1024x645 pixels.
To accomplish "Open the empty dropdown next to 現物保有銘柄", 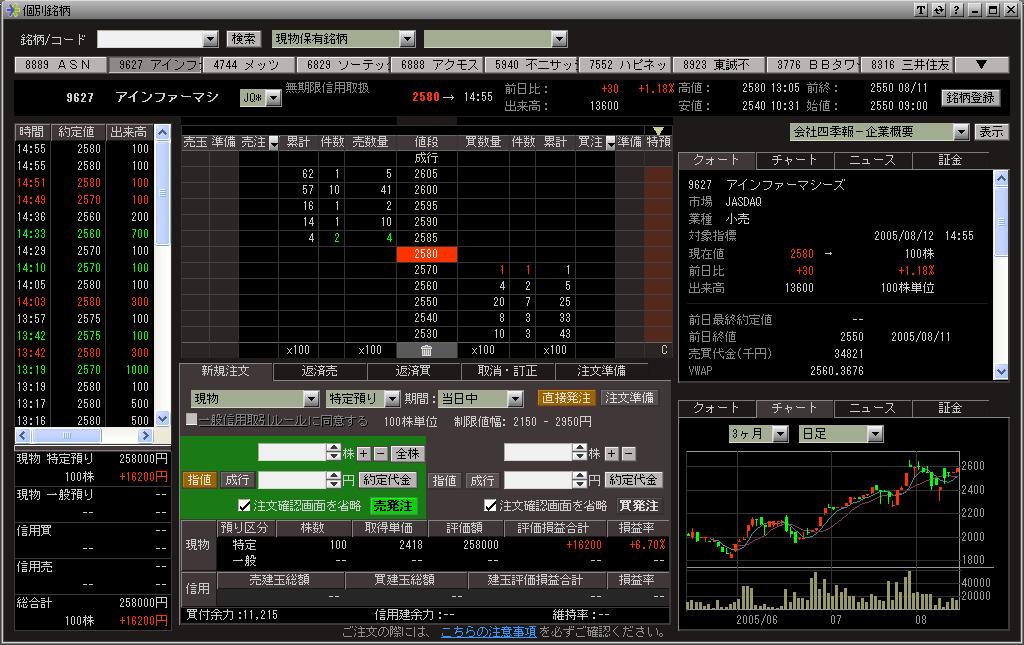I will pos(558,39).
